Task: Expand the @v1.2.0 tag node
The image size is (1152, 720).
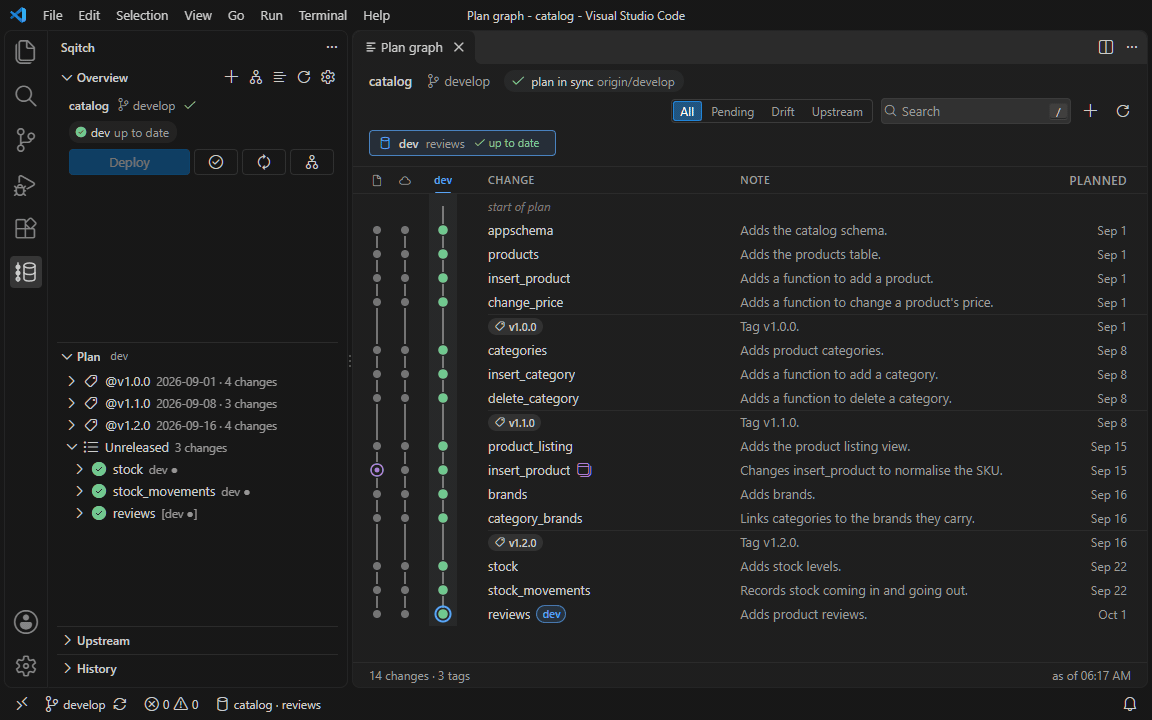Action: click(x=71, y=425)
